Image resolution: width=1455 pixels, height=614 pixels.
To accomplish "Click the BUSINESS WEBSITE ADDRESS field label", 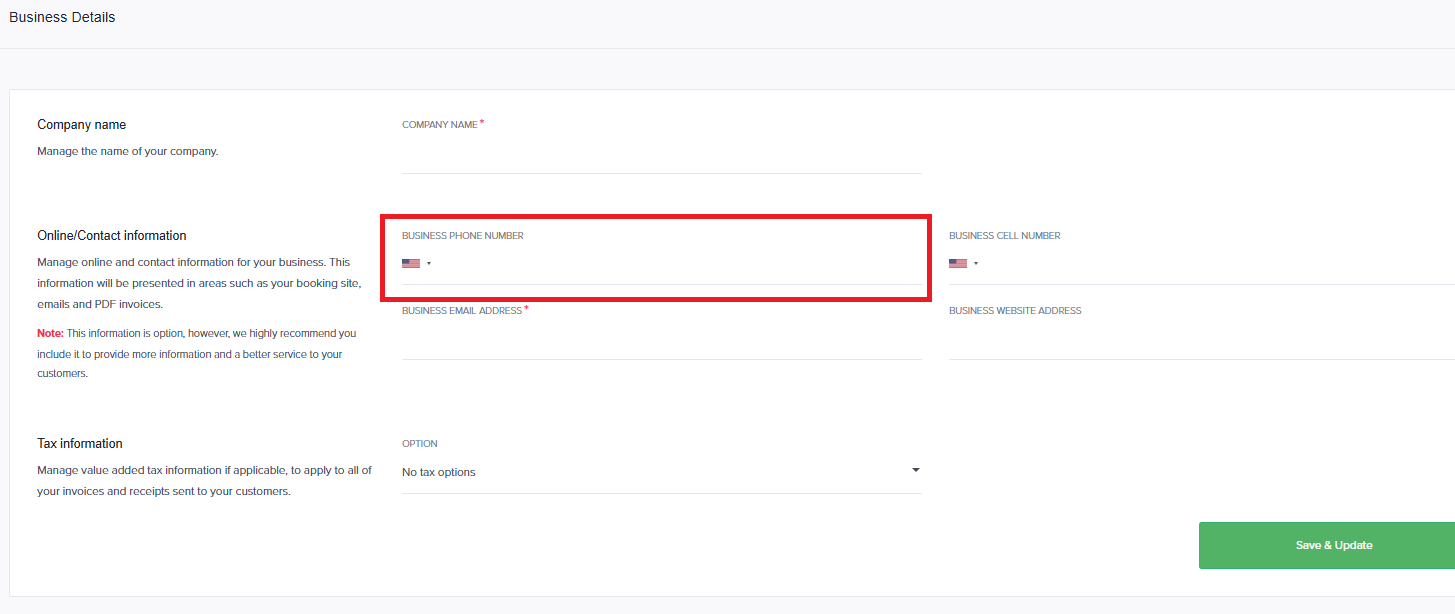I will click(1015, 311).
